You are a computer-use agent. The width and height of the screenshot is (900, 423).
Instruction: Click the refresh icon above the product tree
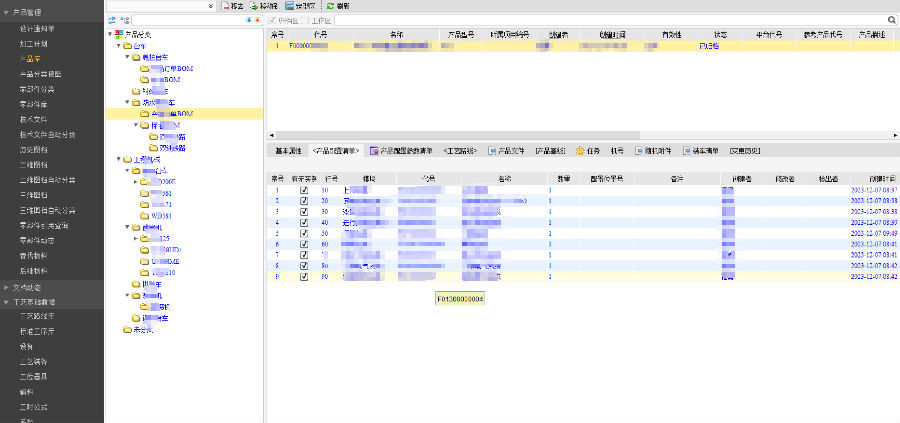[x=111, y=20]
